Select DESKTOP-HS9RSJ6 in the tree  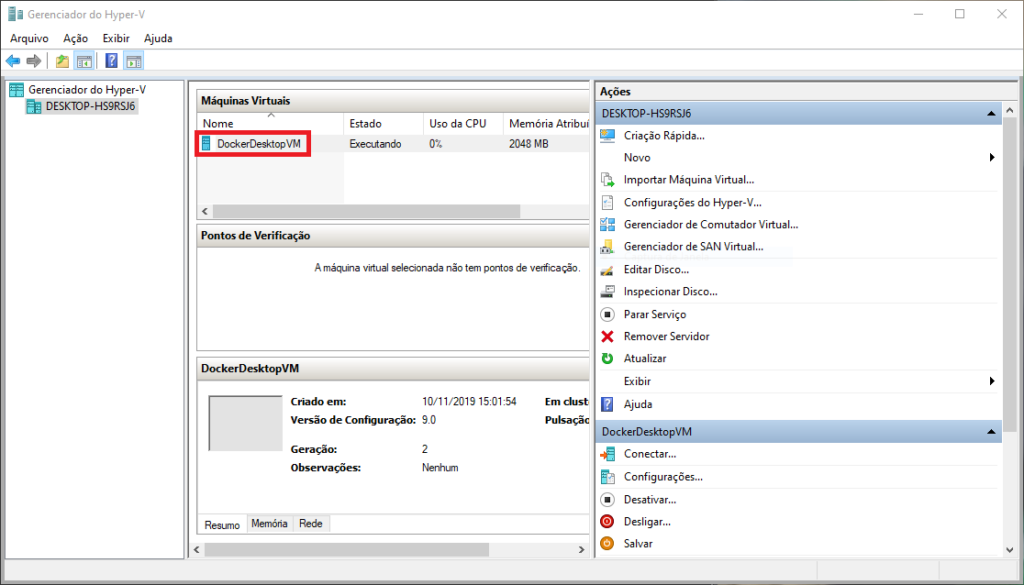(91, 106)
